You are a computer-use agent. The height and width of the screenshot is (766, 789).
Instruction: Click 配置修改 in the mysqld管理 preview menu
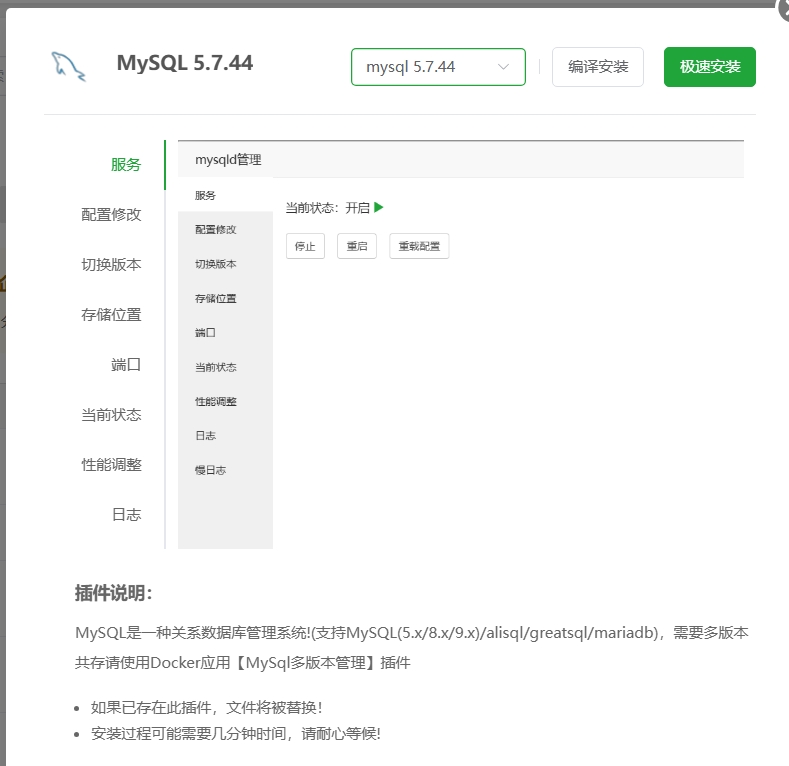tap(215, 229)
